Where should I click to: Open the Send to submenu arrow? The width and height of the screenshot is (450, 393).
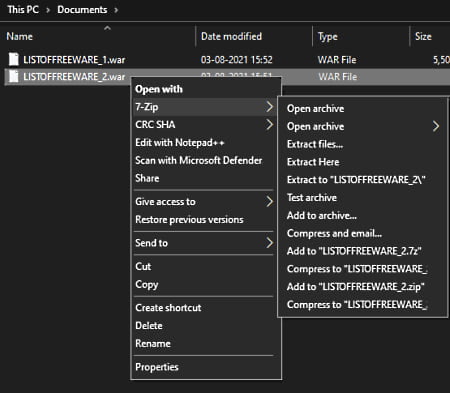[x=269, y=243]
